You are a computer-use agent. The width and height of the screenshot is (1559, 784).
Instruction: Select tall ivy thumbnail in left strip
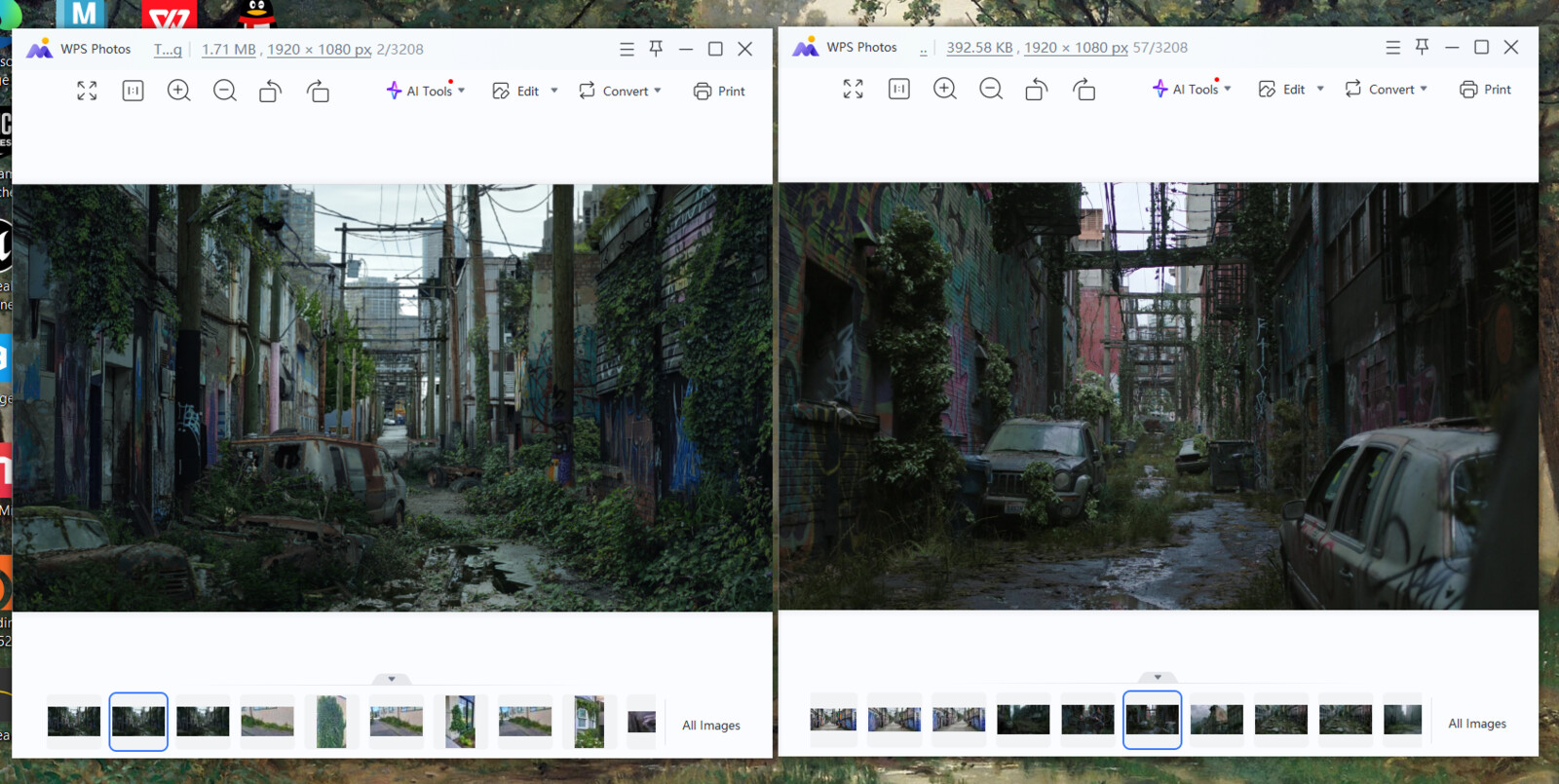coord(331,722)
